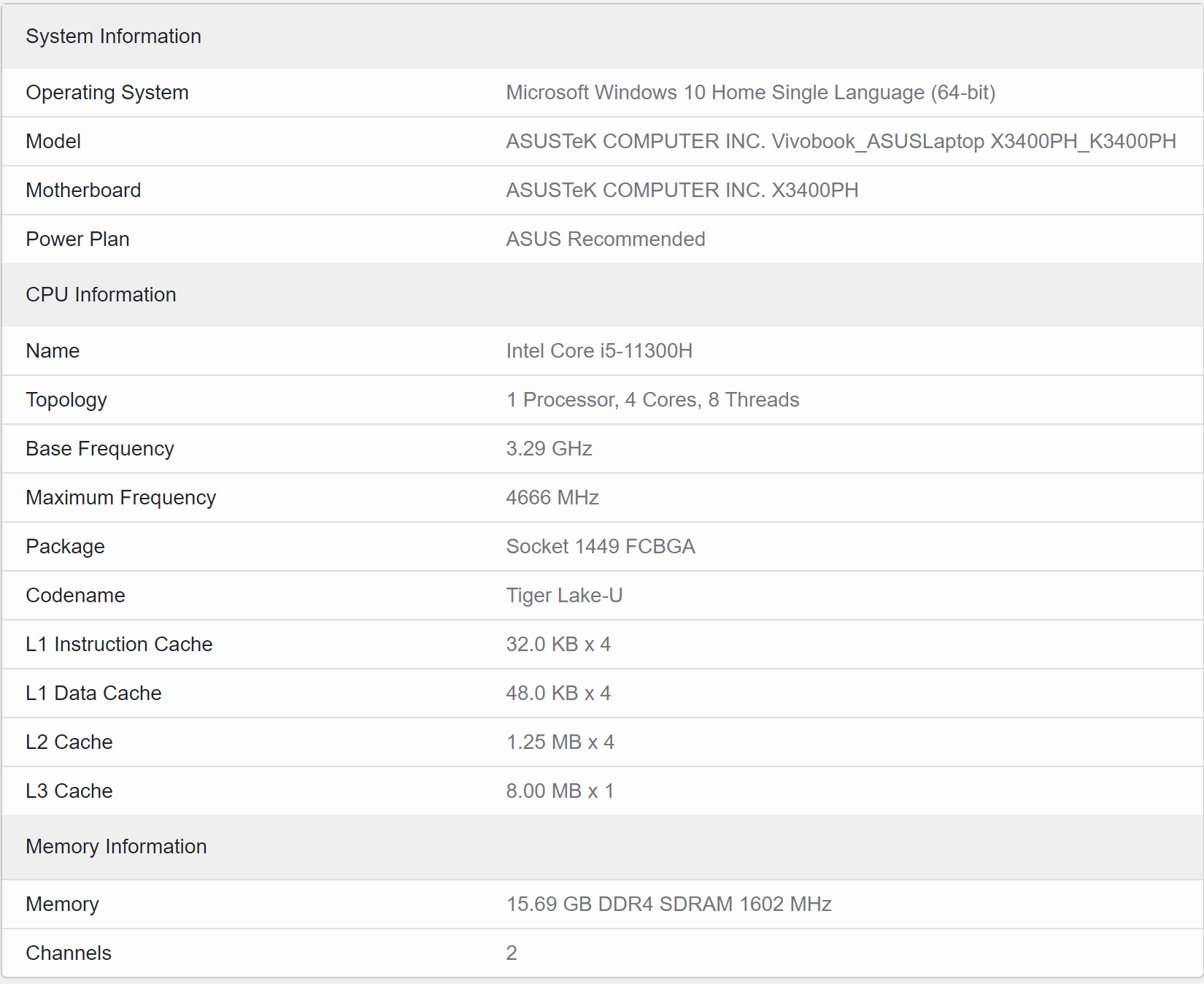
Task: Select '15.69 GB DDR4 SDRAM 1602 MHz' value
Action: (669, 904)
